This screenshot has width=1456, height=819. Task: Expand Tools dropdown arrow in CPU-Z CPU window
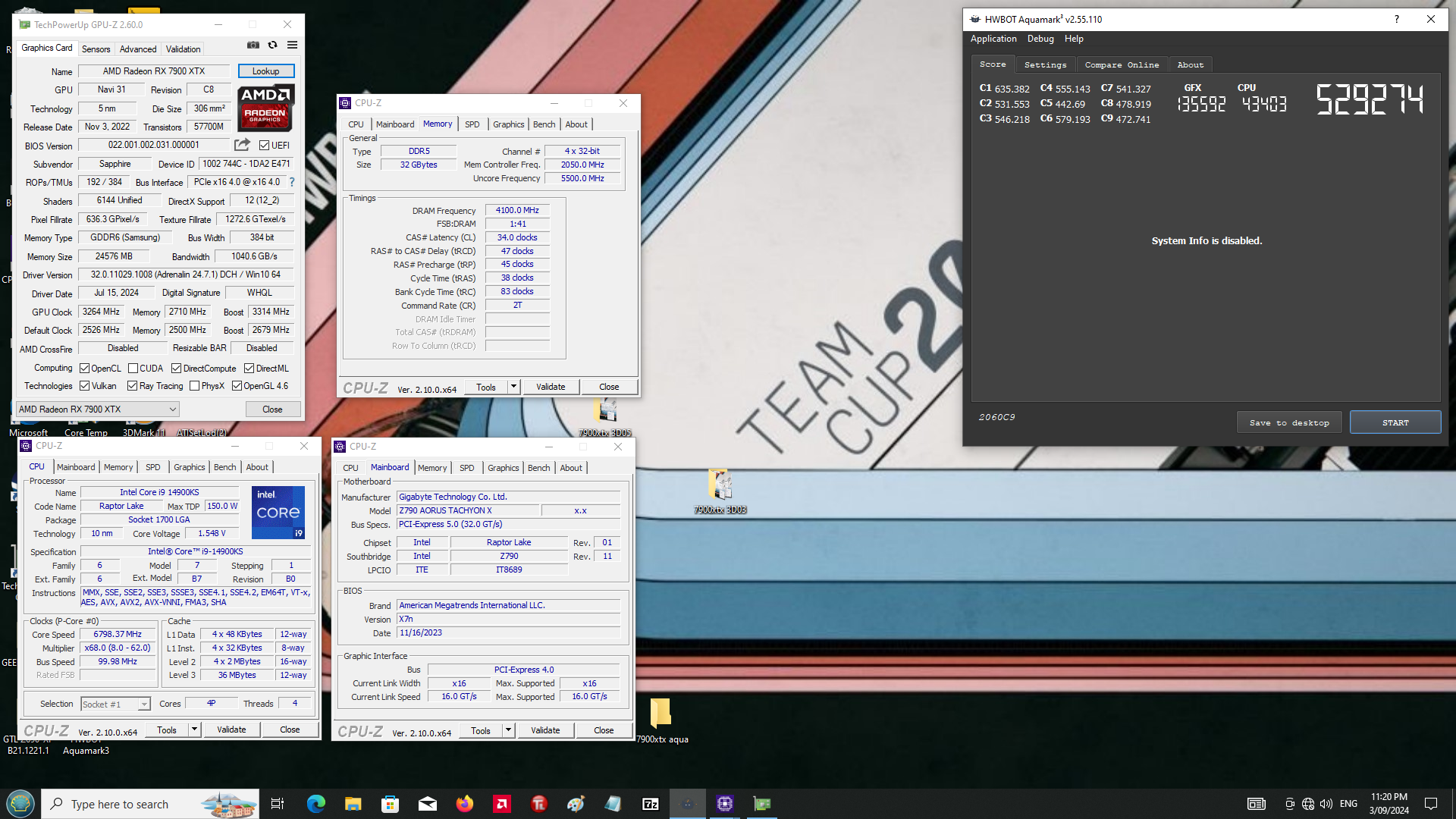click(x=194, y=730)
